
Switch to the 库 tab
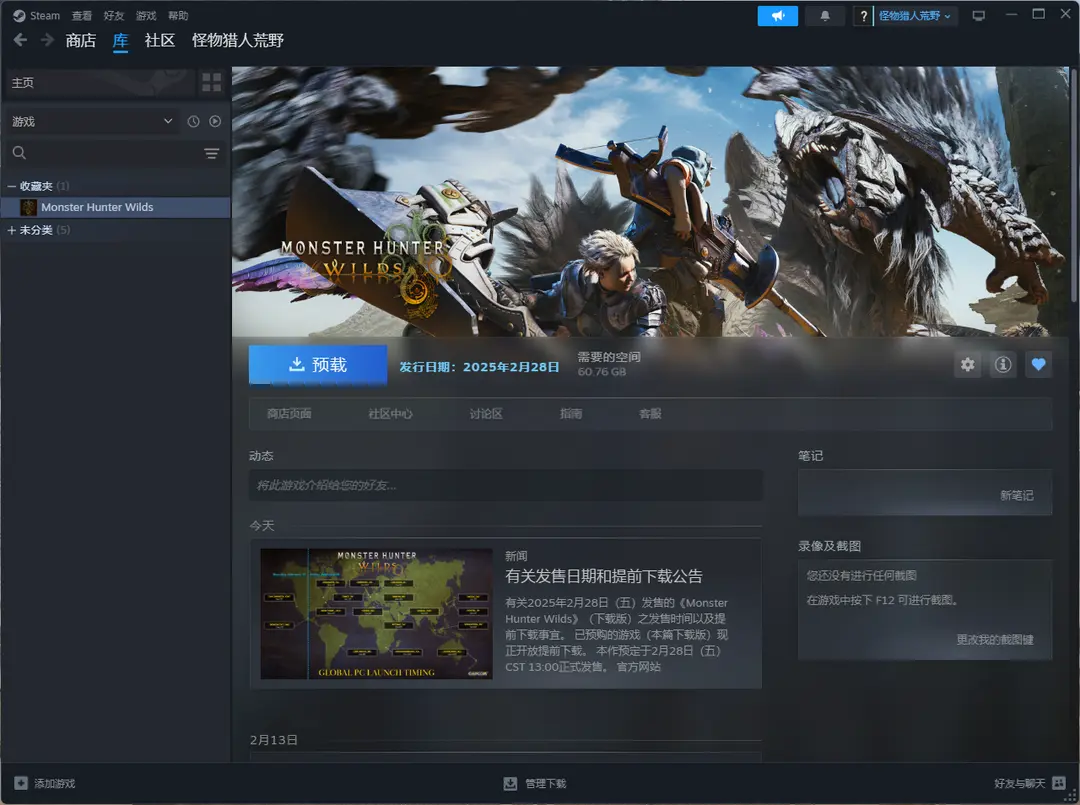pos(121,41)
